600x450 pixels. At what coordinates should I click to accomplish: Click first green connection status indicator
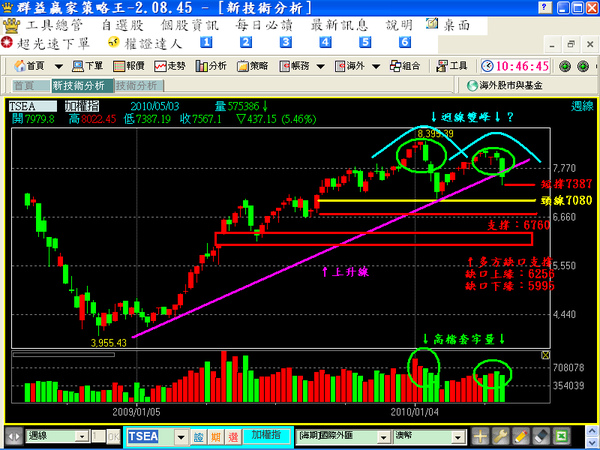(565, 66)
